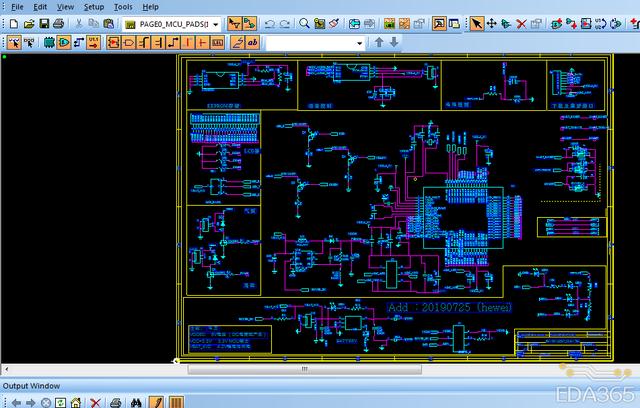Click the Add Part icon with red plus
The width and height of the screenshot is (640, 408).
point(556,24)
